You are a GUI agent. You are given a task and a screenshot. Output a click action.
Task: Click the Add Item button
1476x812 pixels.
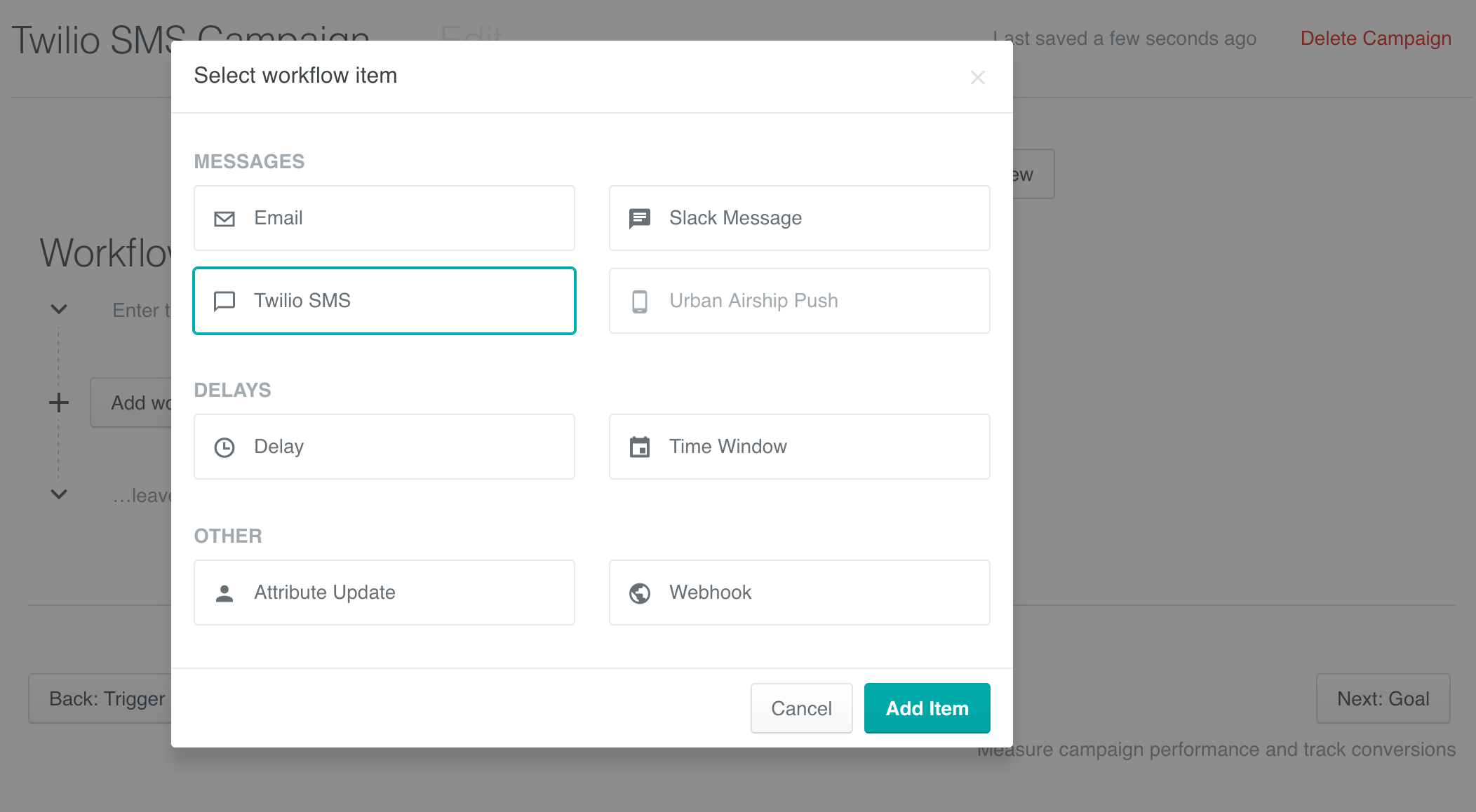pos(927,708)
